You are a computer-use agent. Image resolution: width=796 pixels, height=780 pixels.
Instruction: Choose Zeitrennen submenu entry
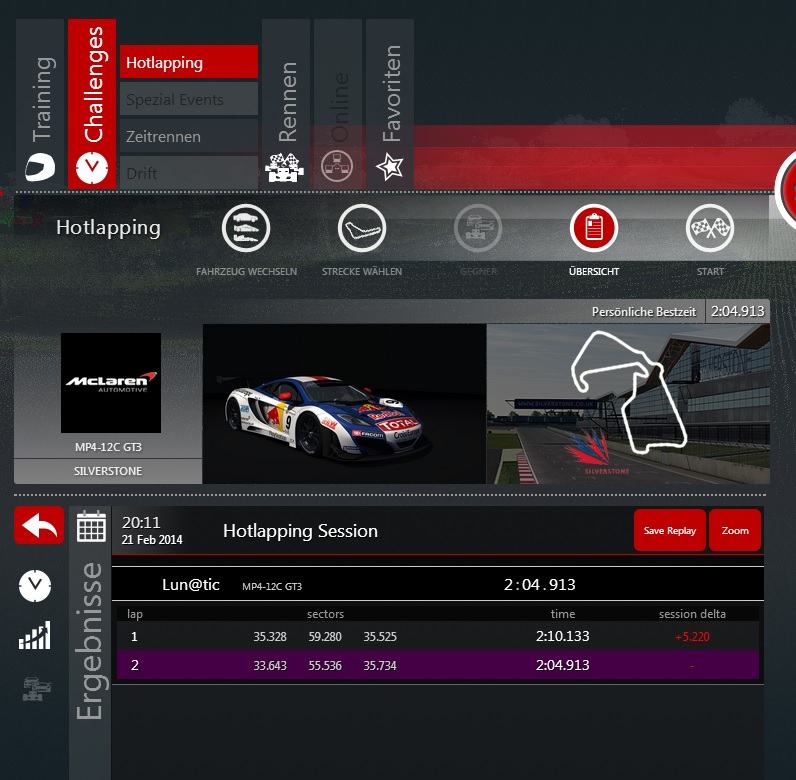[x=189, y=137]
